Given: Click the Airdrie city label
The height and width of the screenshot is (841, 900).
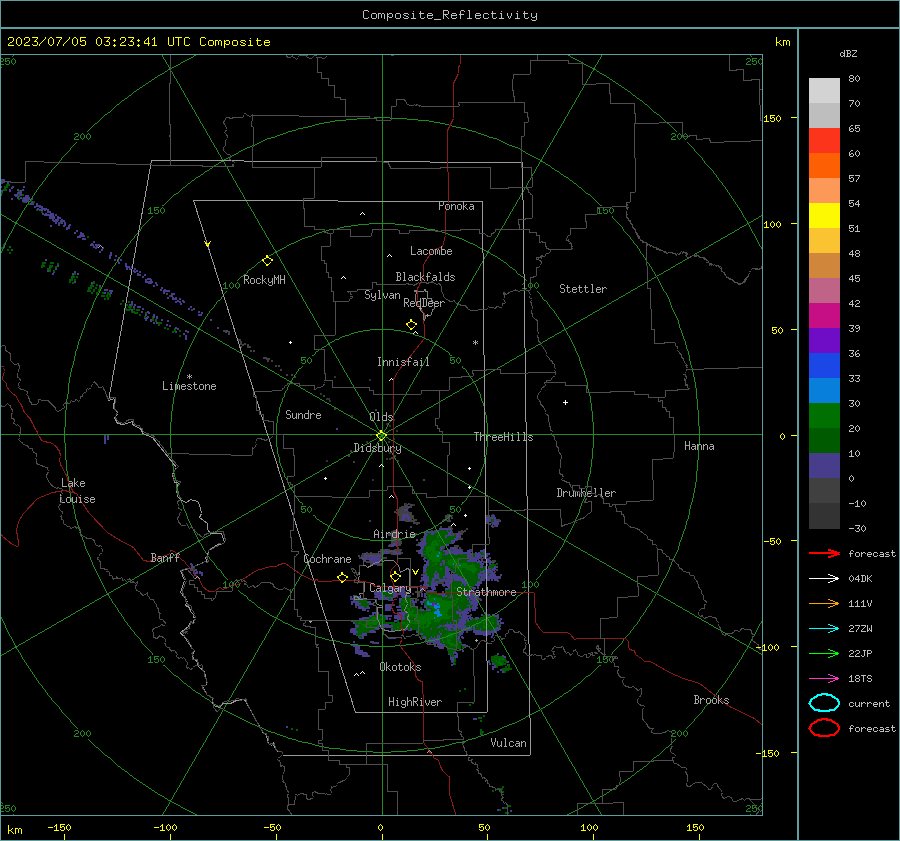Looking at the screenshot, I should [394, 534].
